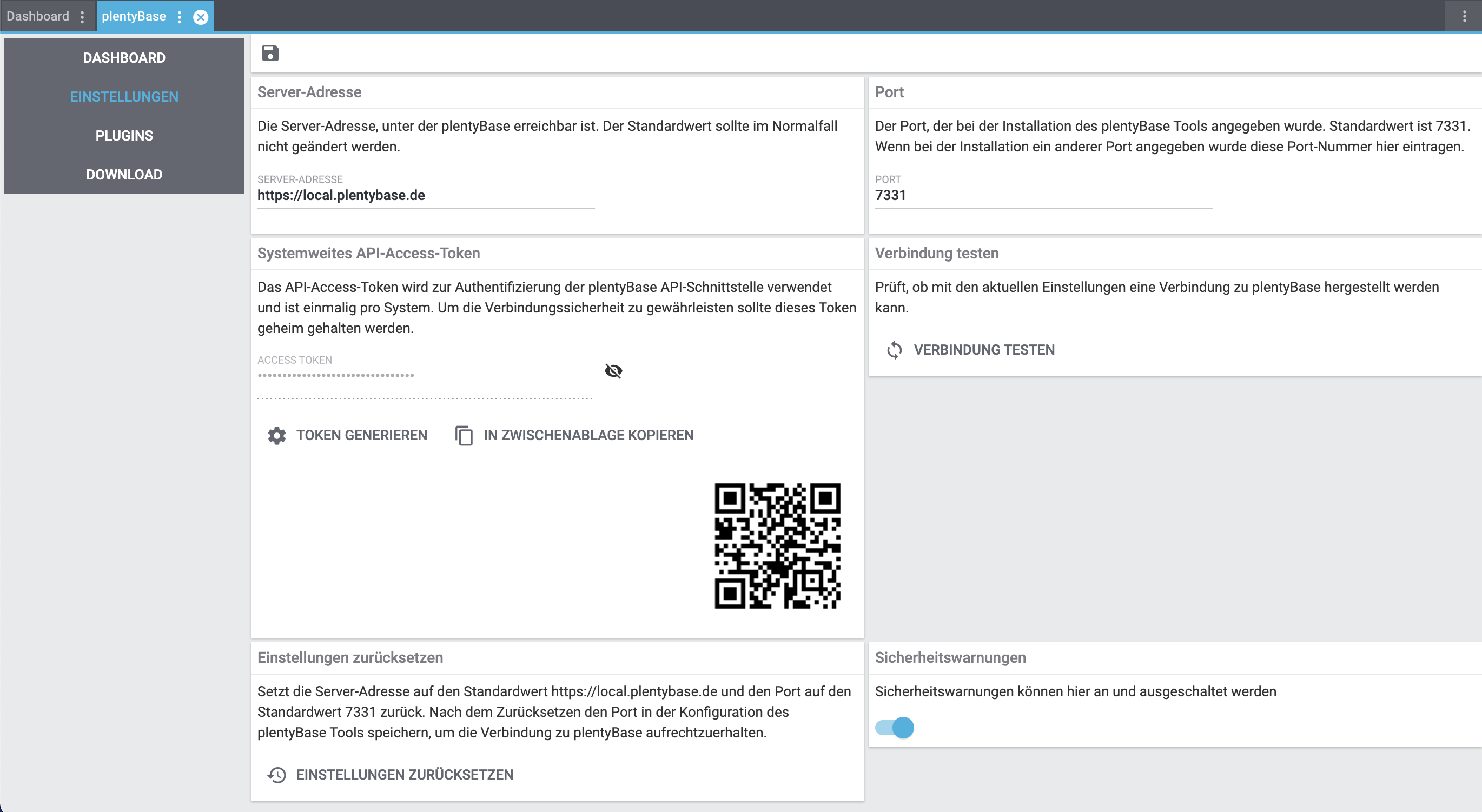Click the QR code image
This screenshot has width=1482, height=812.
point(777,545)
